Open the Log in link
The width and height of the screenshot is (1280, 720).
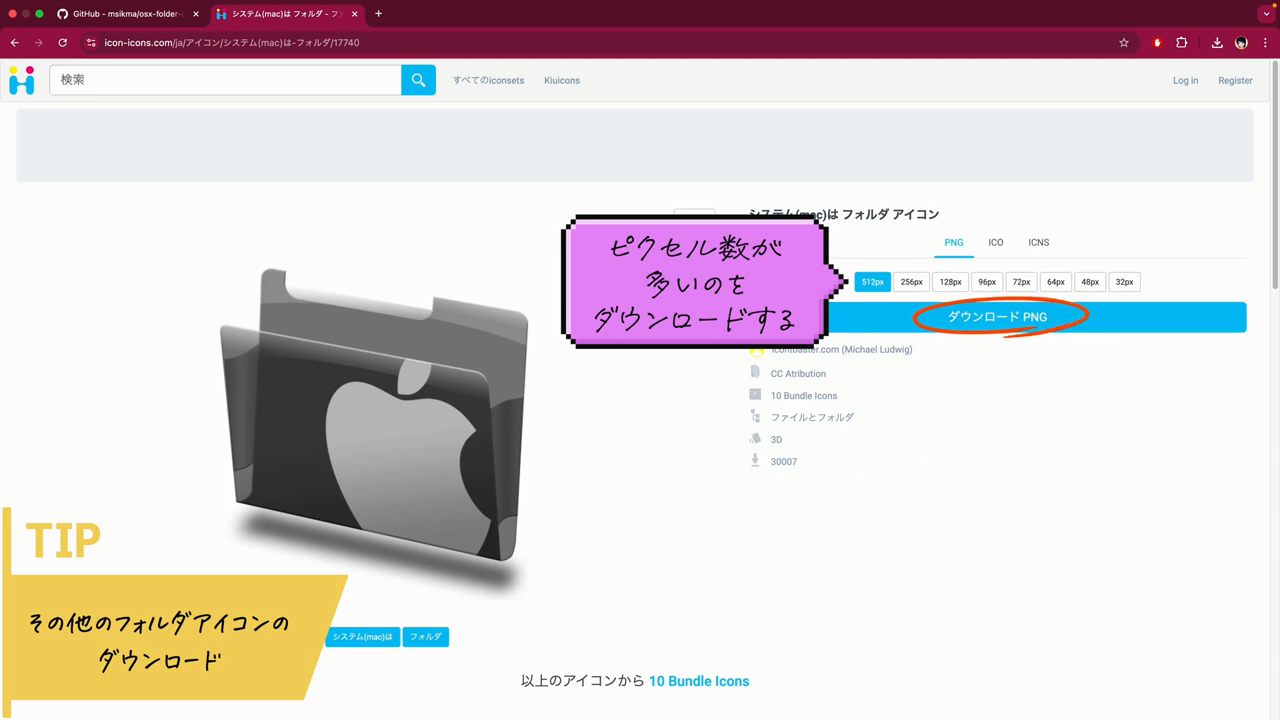[x=1185, y=81]
